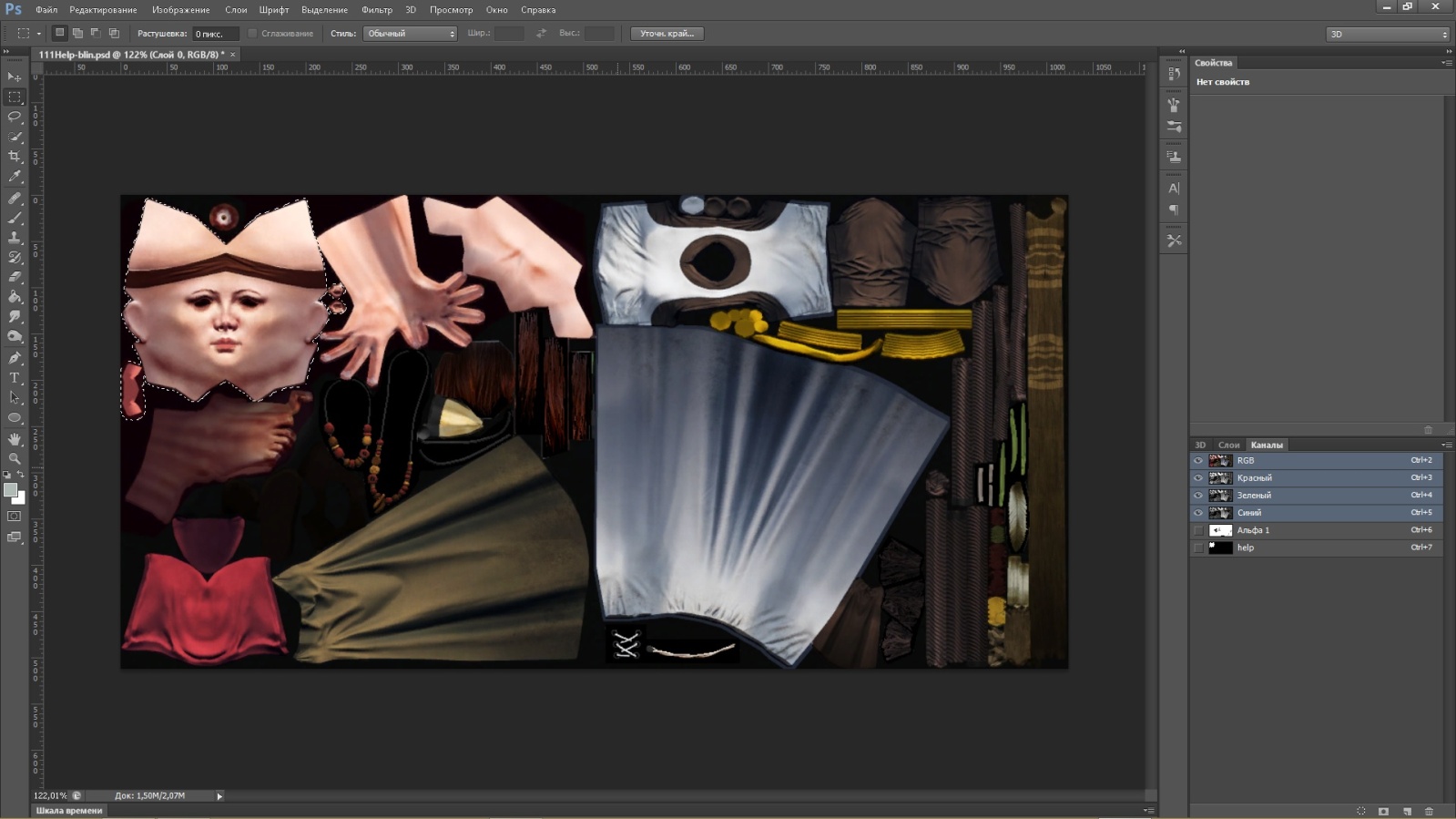Load channel as selection icon
Screen dimensions: 1456x819
(1361, 811)
